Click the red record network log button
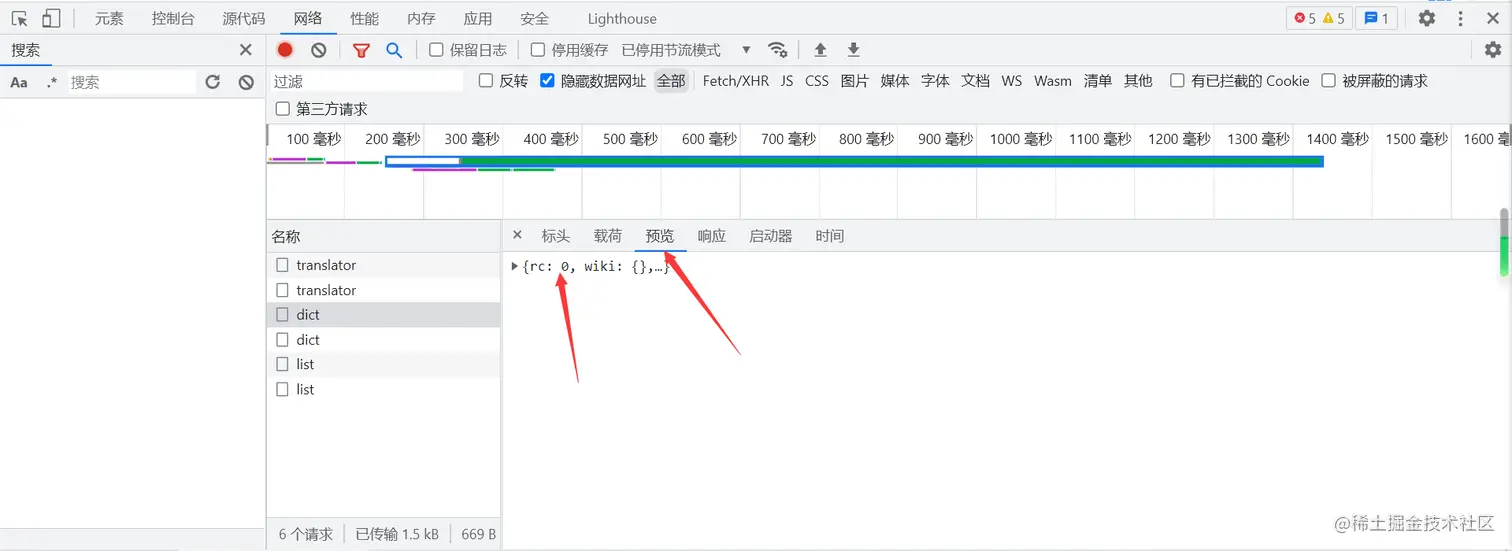The height and width of the screenshot is (551, 1512). coord(285,50)
